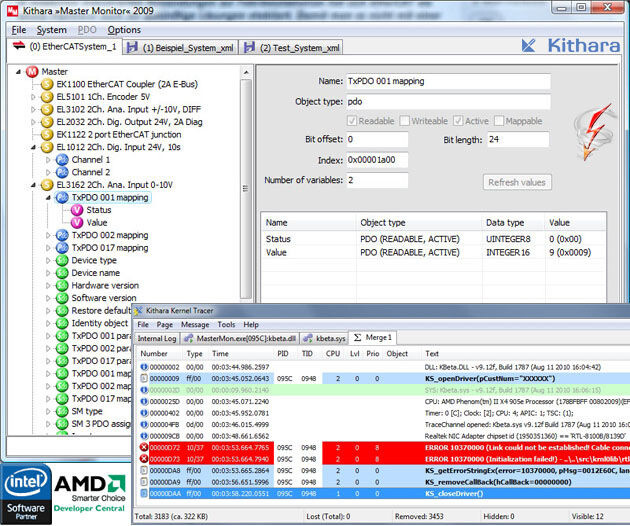Open the Tools menu in Kernel Tracer
The image size is (630, 526).
pos(226,325)
